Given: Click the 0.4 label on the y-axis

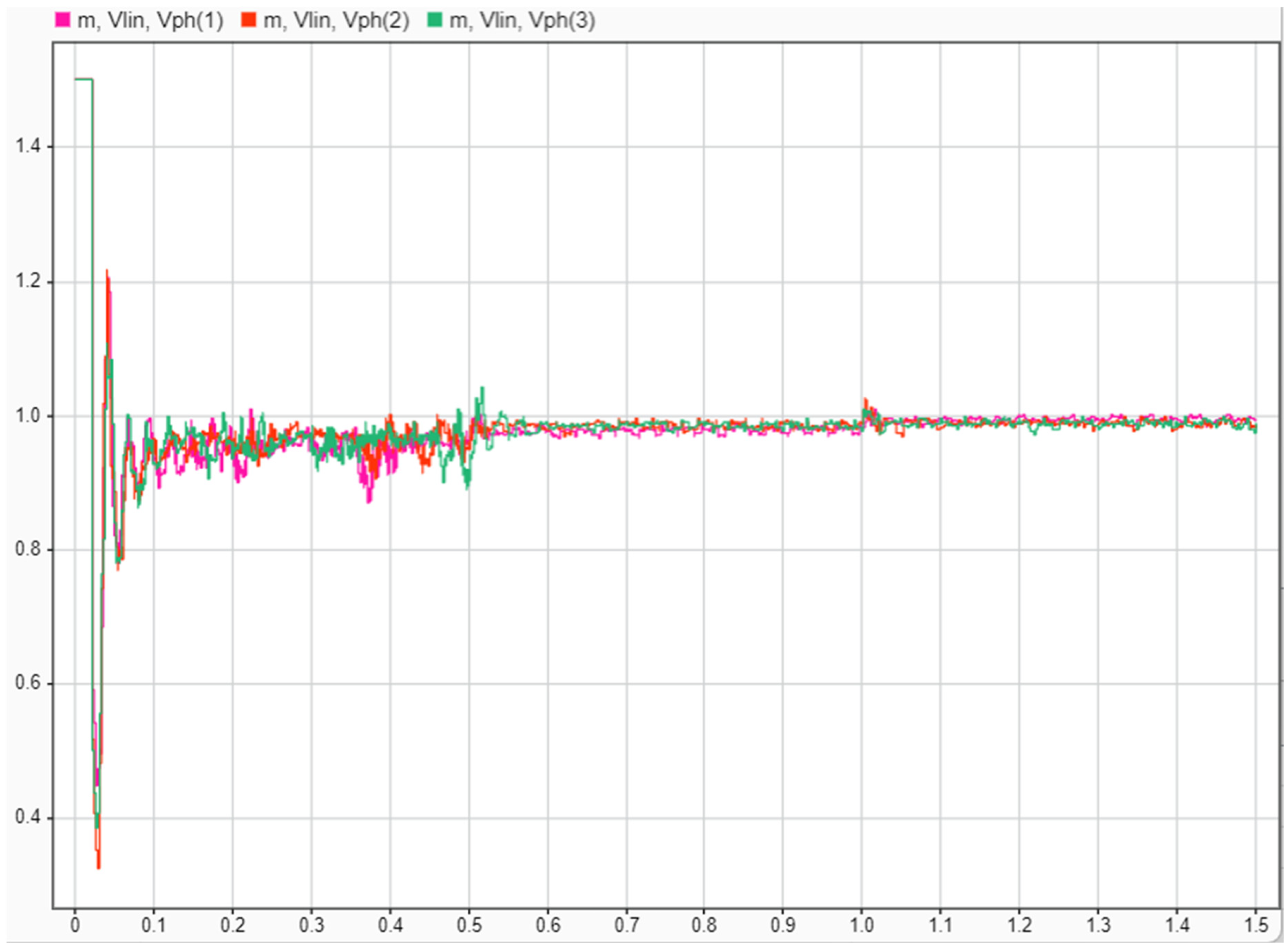Looking at the screenshot, I should click(27, 816).
